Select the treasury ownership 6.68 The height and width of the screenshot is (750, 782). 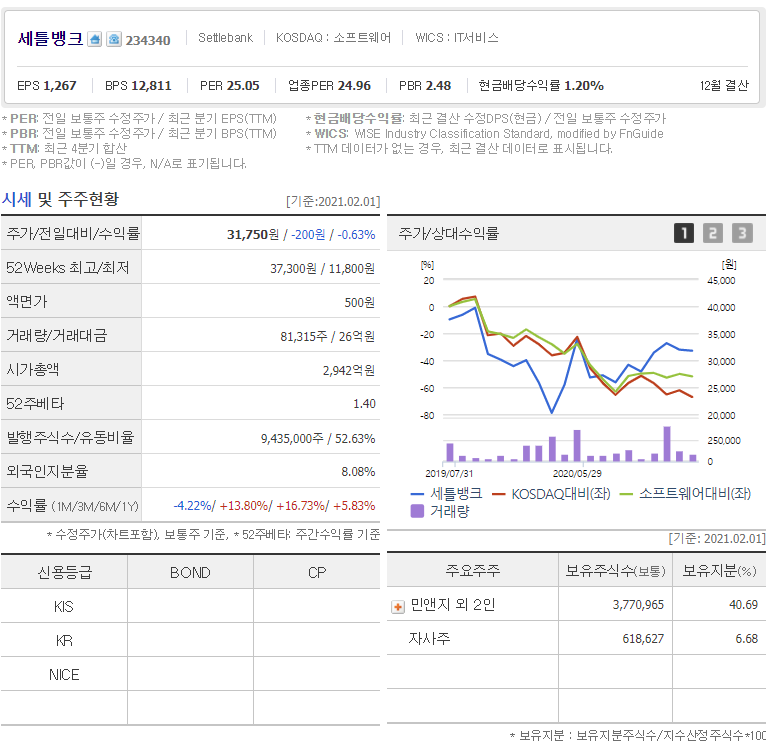pyautogui.click(x=746, y=639)
